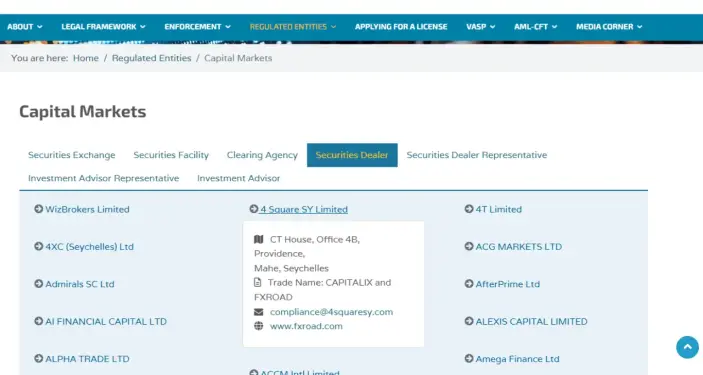Image resolution: width=703 pixels, height=375 pixels.
Task: Click arrow icon beside 4XC (Seychelles) Ltd
Action: pyautogui.click(x=39, y=246)
